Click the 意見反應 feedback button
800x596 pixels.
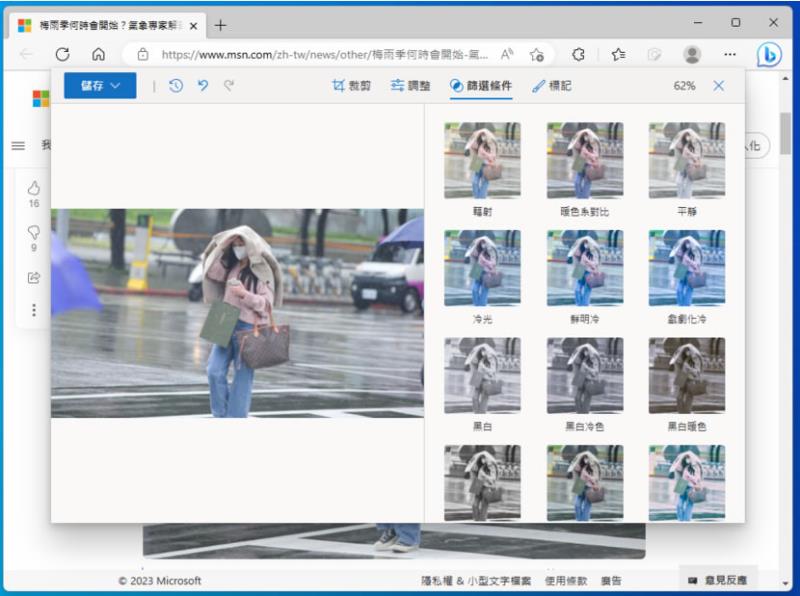coord(718,580)
